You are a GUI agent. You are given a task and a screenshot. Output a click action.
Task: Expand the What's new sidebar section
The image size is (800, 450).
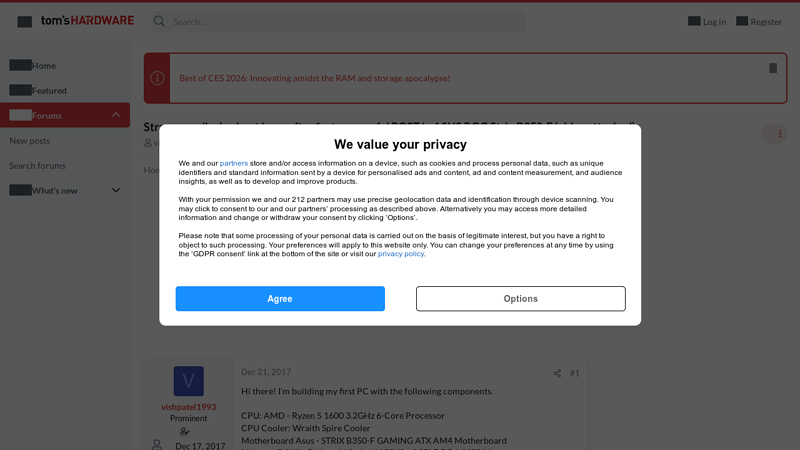point(116,190)
